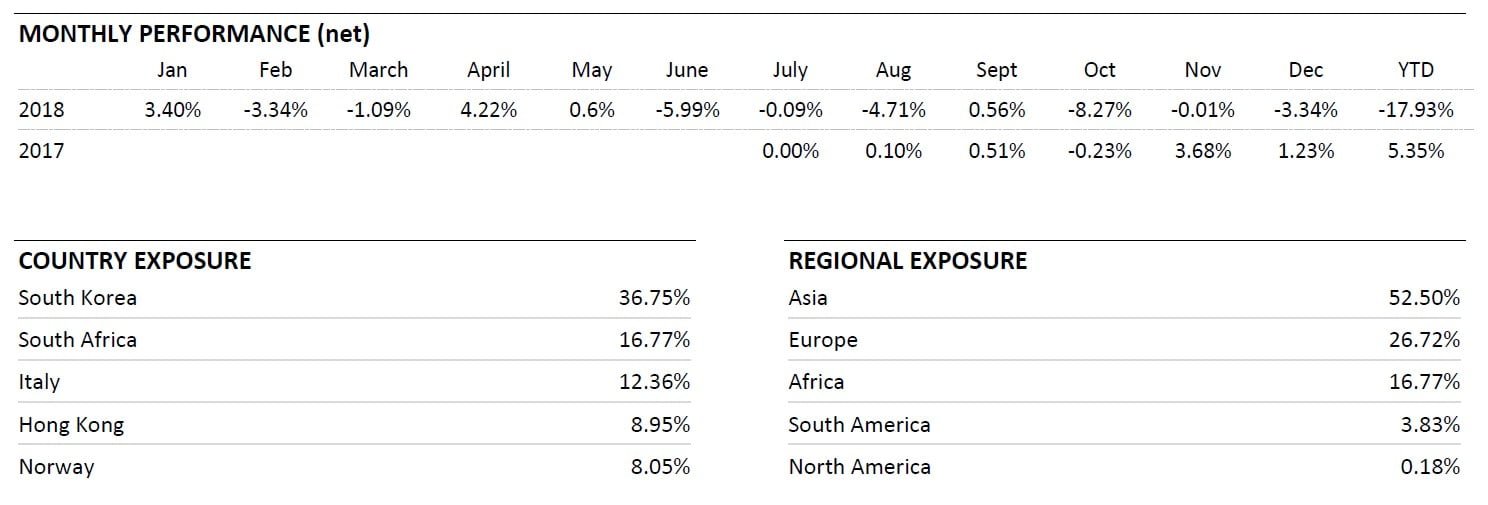Select the 2017 row label

coord(41,151)
